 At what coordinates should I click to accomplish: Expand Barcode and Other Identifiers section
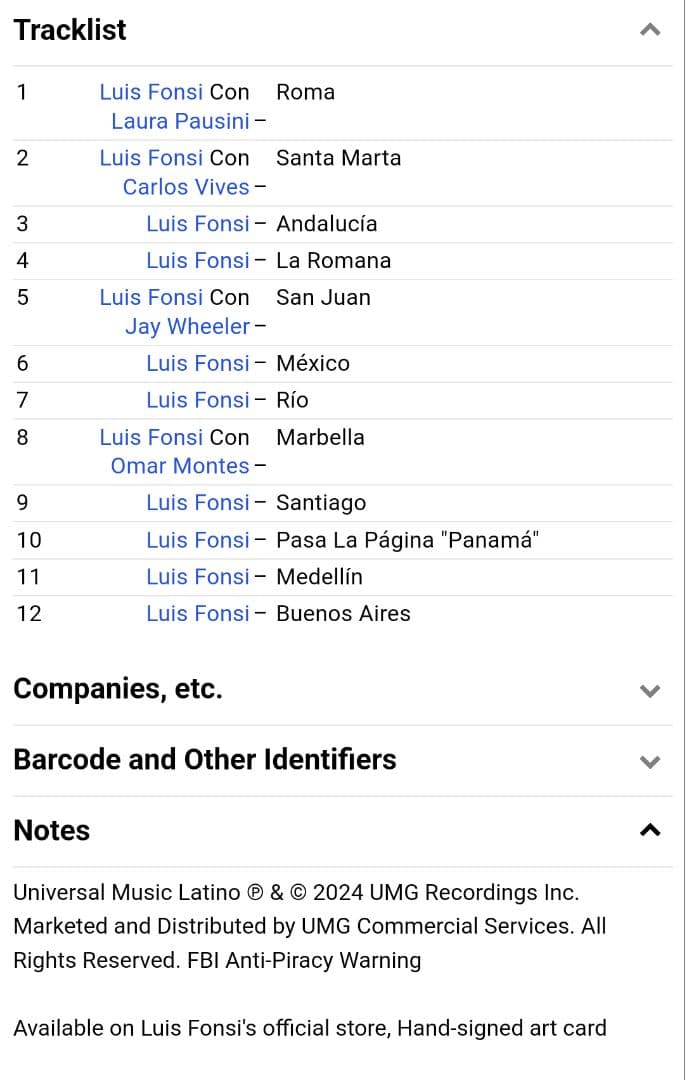tap(650, 761)
